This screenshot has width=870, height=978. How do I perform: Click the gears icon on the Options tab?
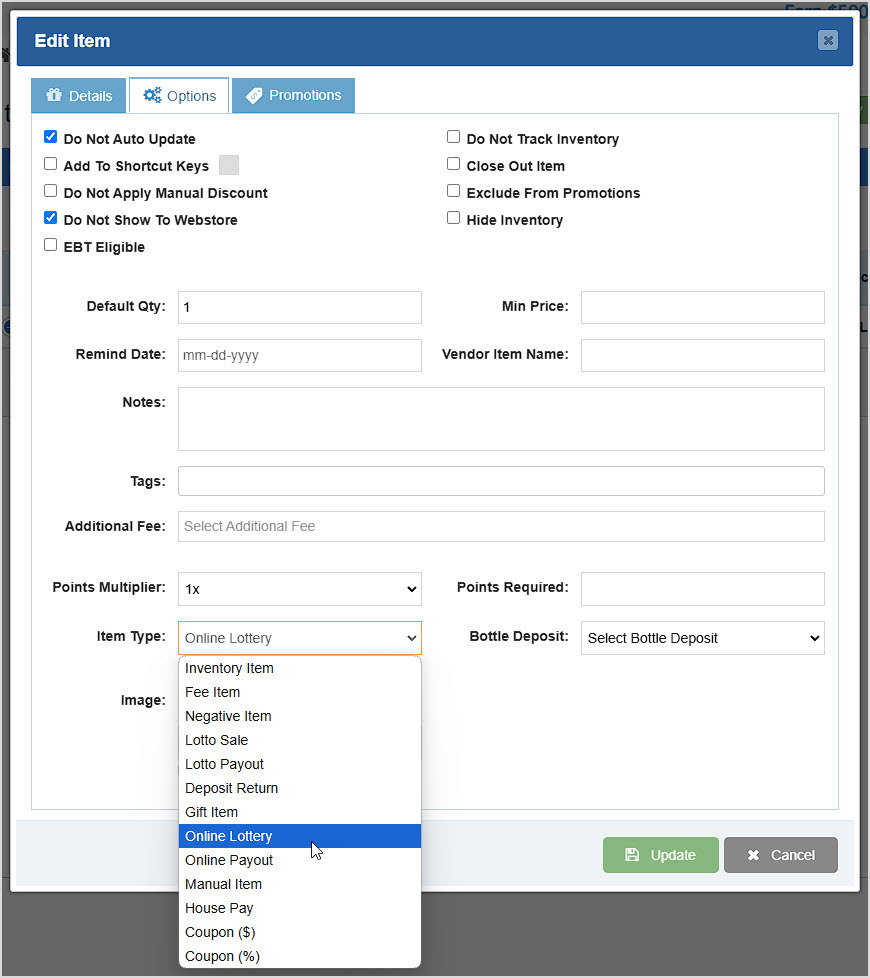[x=151, y=95]
